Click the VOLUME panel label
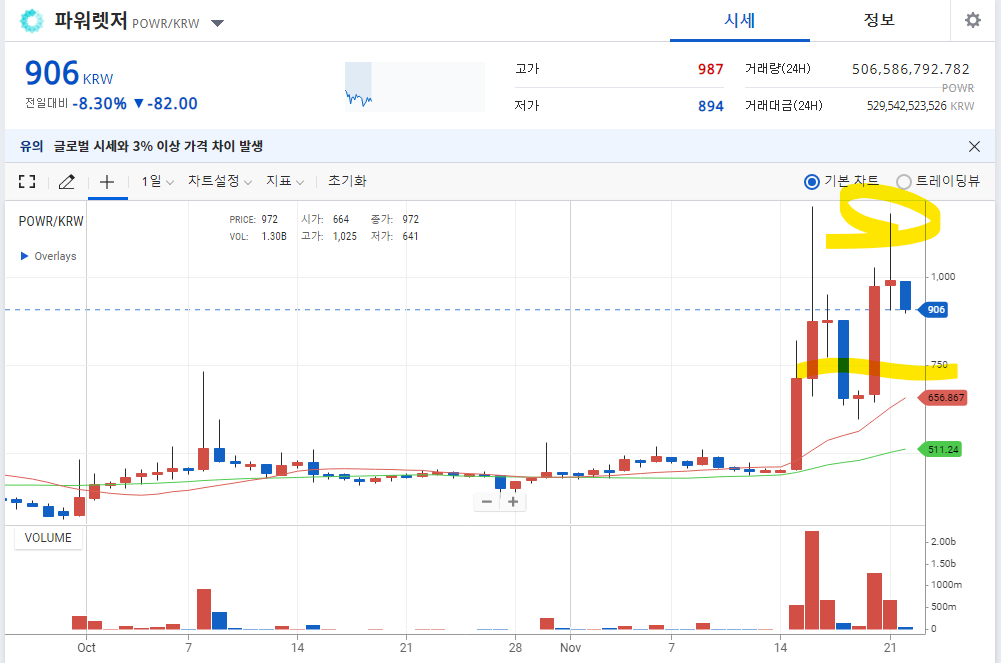This screenshot has width=1001, height=663. (x=49, y=538)
